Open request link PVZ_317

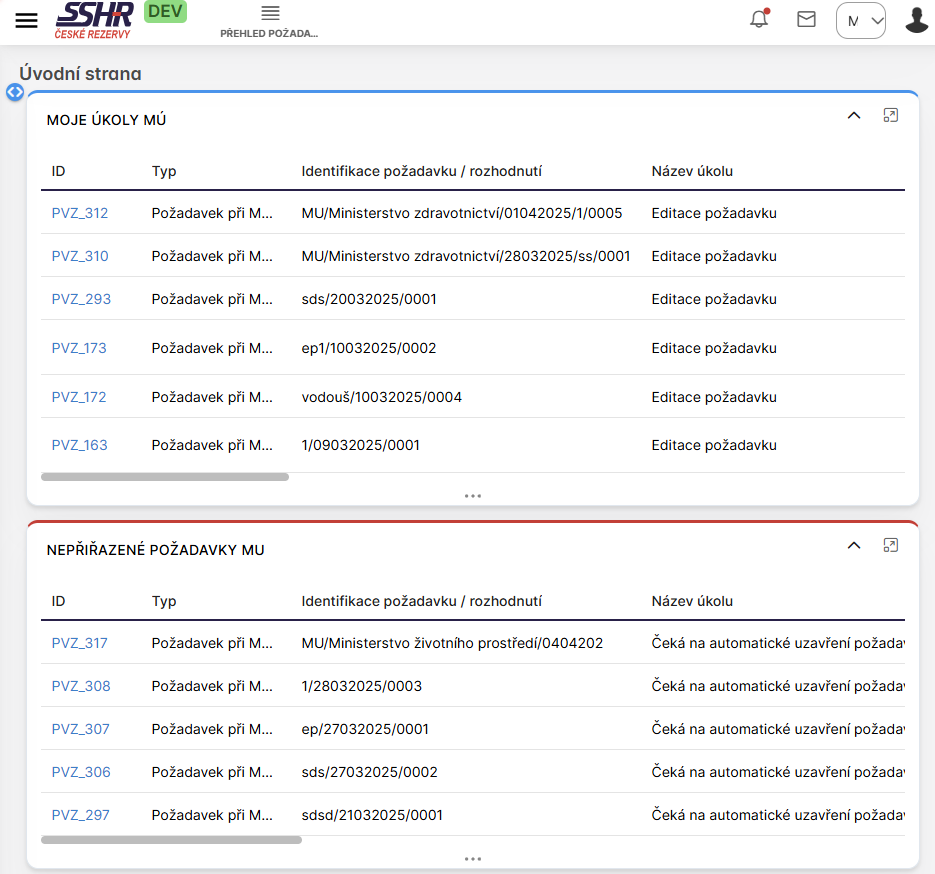pyautogui.click(x=80, y=643)
